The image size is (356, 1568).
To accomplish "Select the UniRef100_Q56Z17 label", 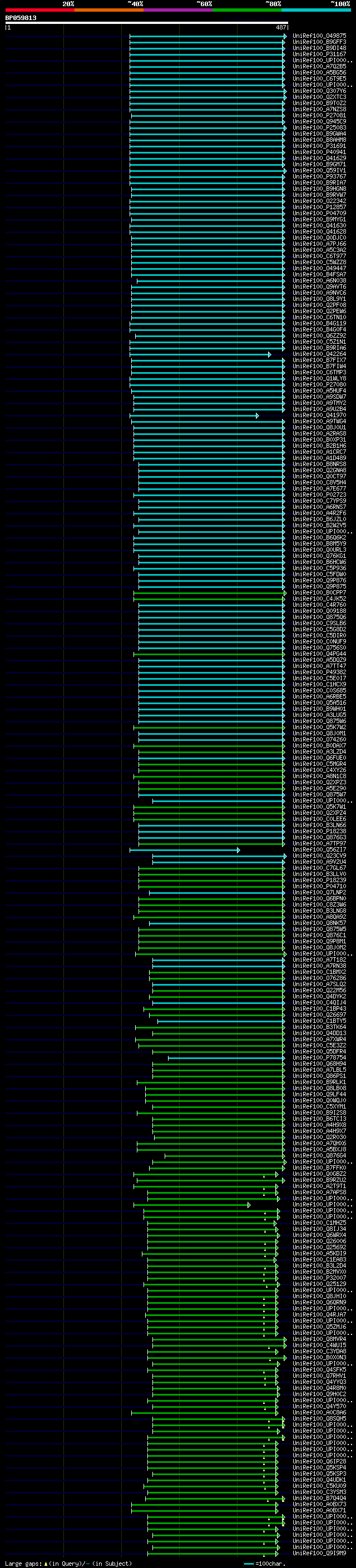I will [x=319, y=850].
